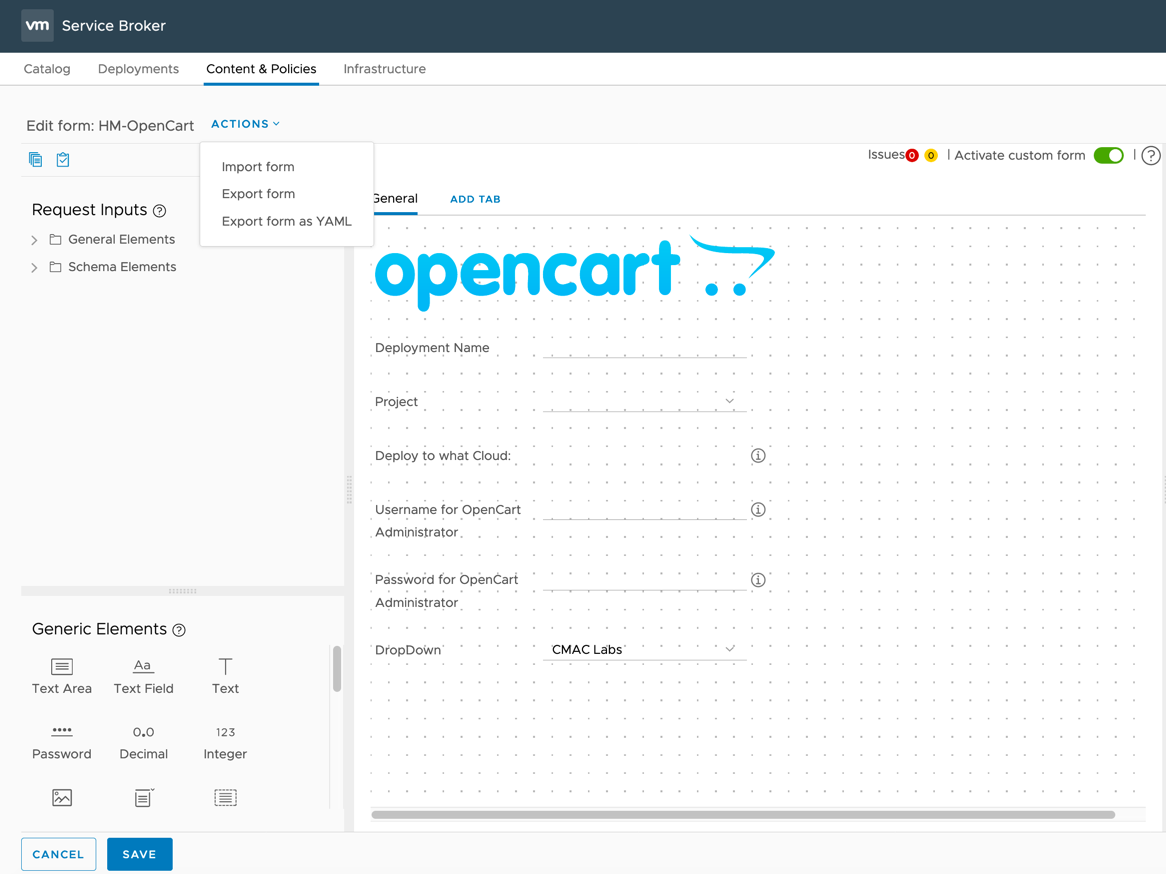
Task: Select the Image element icon
Action: [x=62, y=798]
